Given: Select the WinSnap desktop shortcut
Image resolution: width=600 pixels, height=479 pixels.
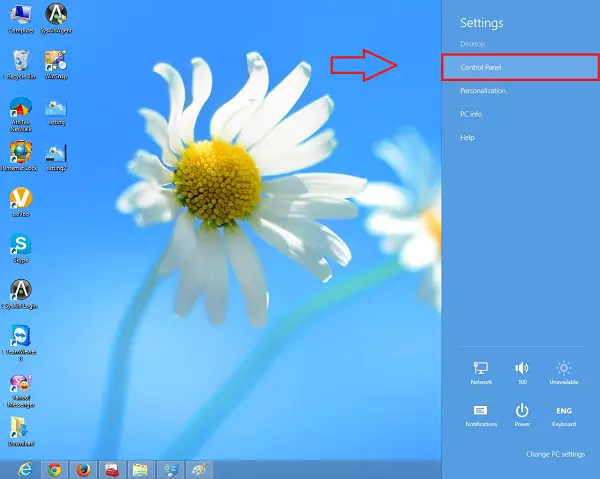Looking at the screenshot, I should click(56, 64).
